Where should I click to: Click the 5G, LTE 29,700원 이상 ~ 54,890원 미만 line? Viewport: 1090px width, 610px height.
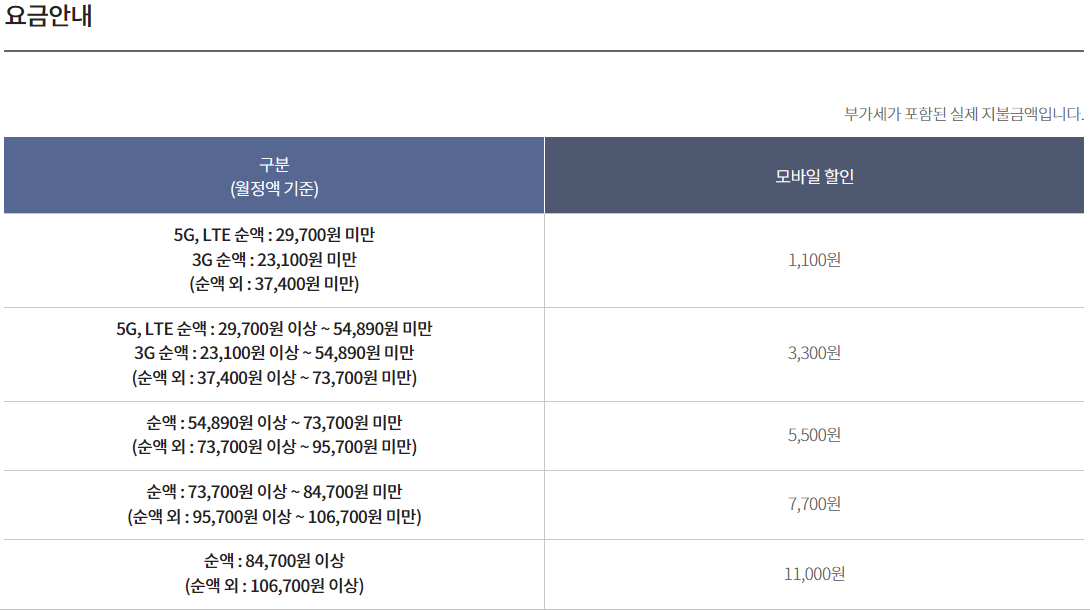[274, 328]
